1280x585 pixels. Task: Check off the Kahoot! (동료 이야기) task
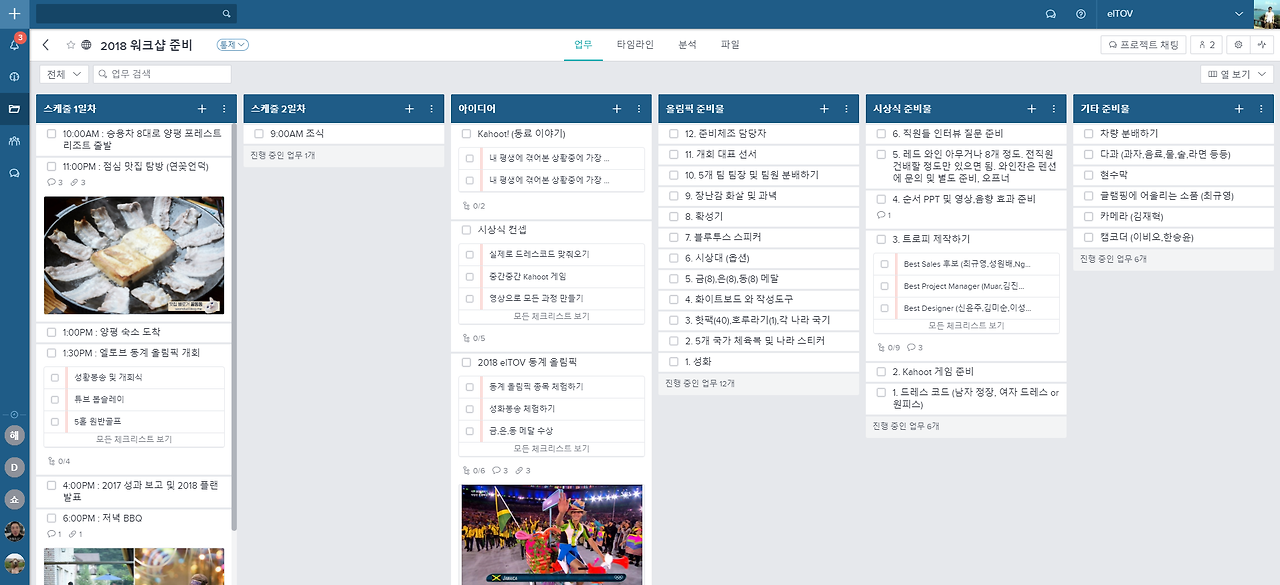466,133
